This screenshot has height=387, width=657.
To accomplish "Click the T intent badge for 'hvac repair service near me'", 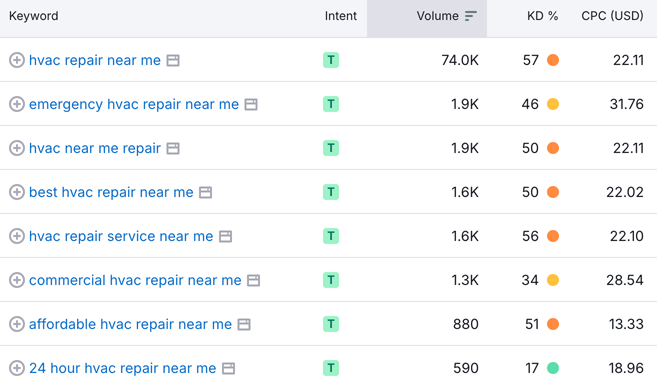I will click(x=331, y=236).
